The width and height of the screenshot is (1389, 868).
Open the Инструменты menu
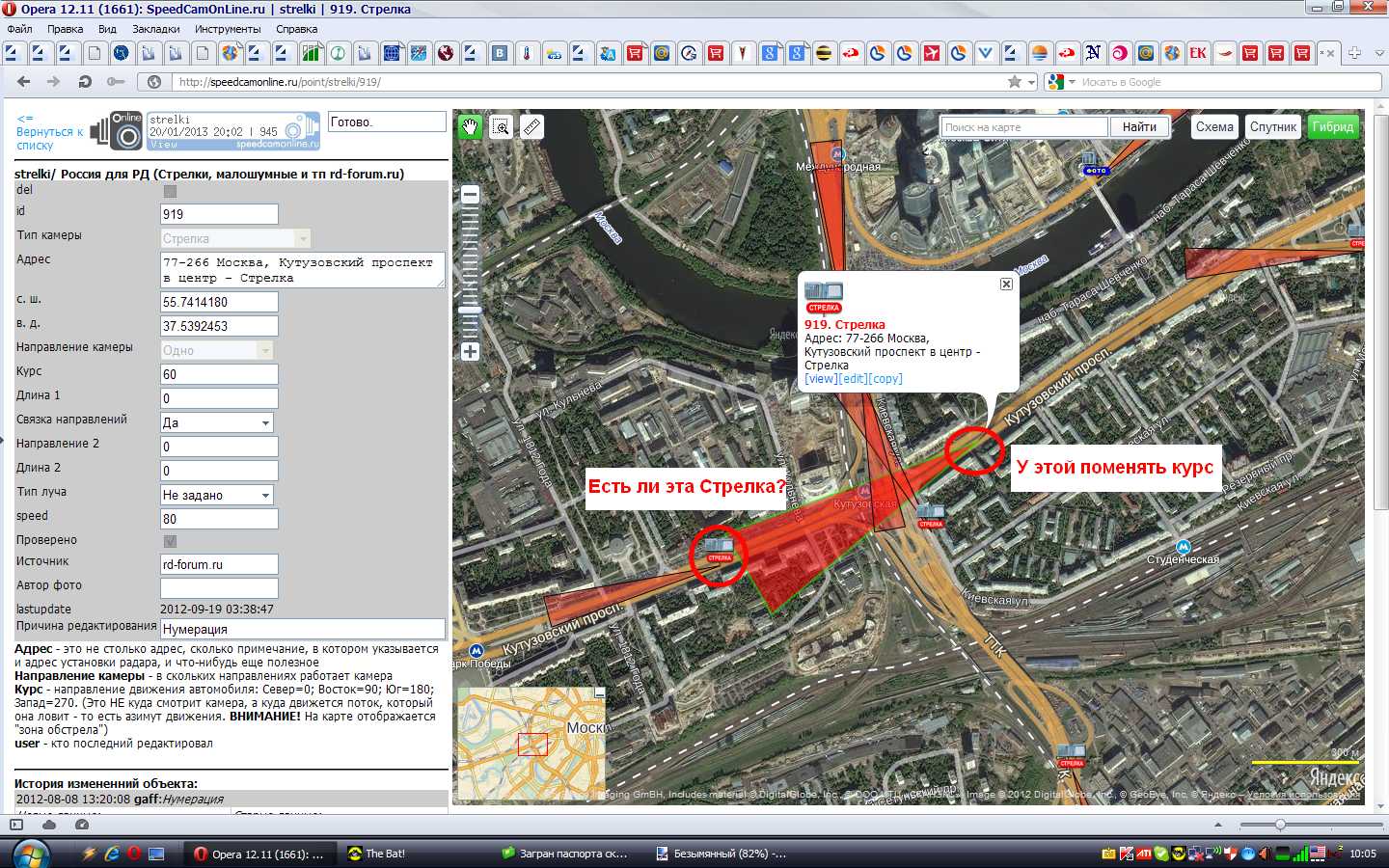pyautogui.click(x=228, y=29)
